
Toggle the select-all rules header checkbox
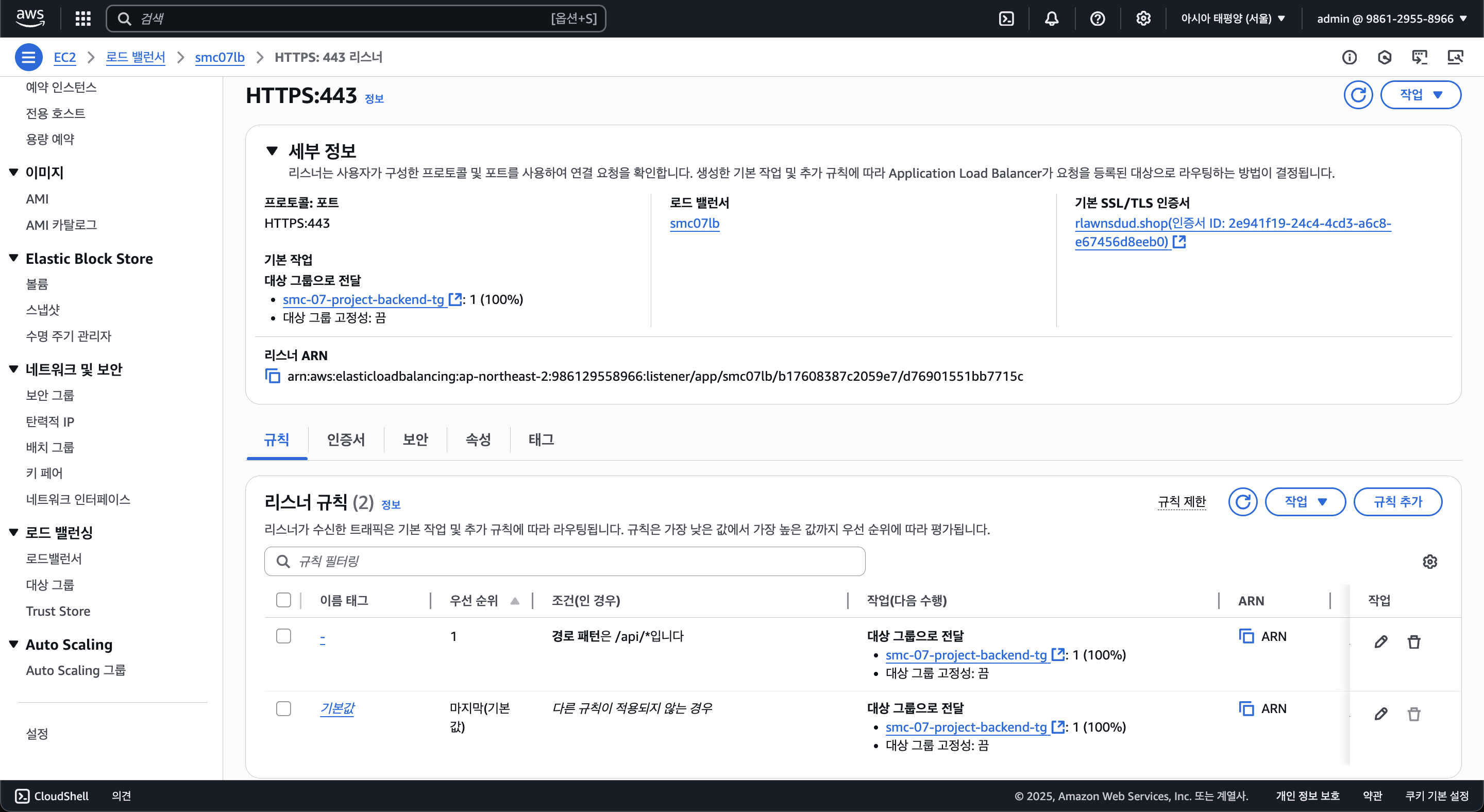pyautogui.click(x=283, y=600)
